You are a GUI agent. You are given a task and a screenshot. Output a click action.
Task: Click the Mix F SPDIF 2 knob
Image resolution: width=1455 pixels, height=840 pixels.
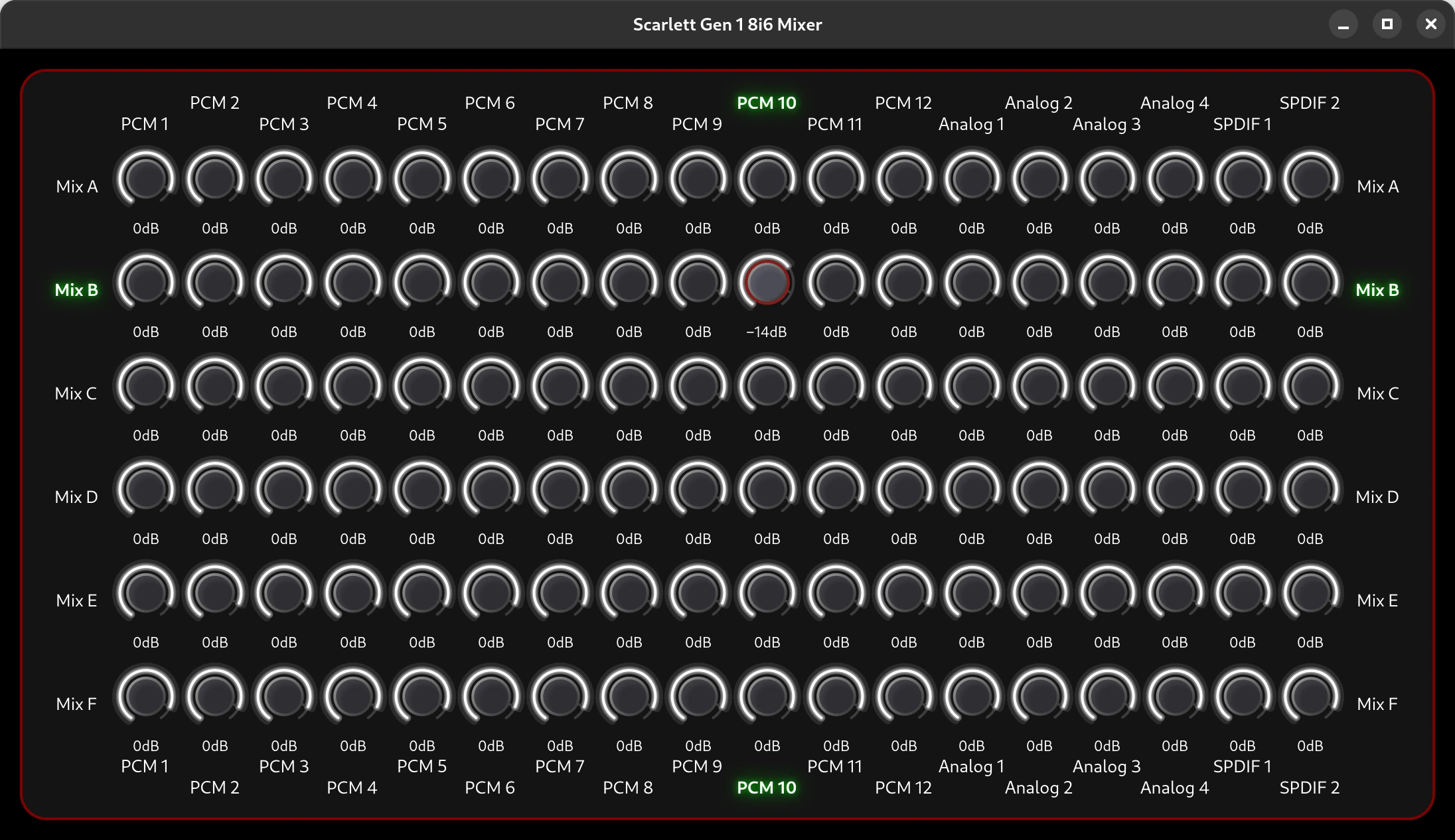[1310, 696]
